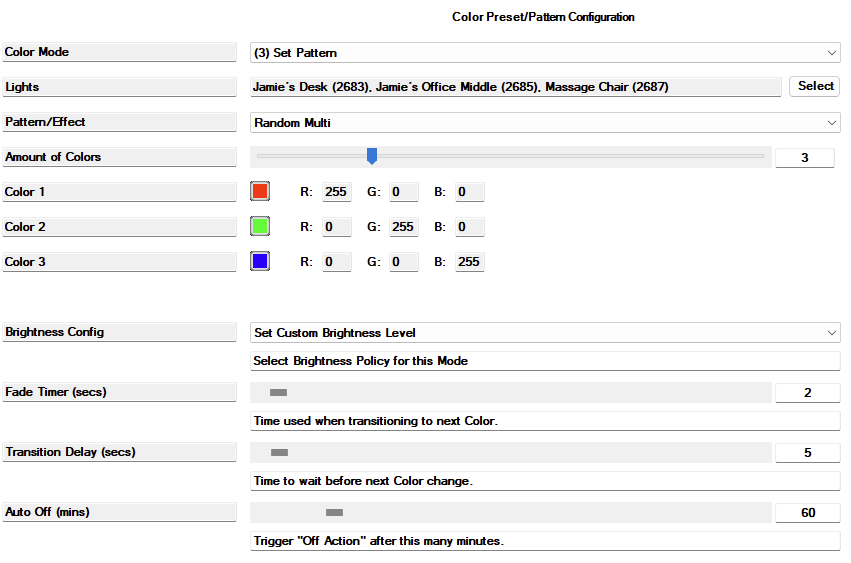Click the Amount of Colors number box

coord(804,157)
